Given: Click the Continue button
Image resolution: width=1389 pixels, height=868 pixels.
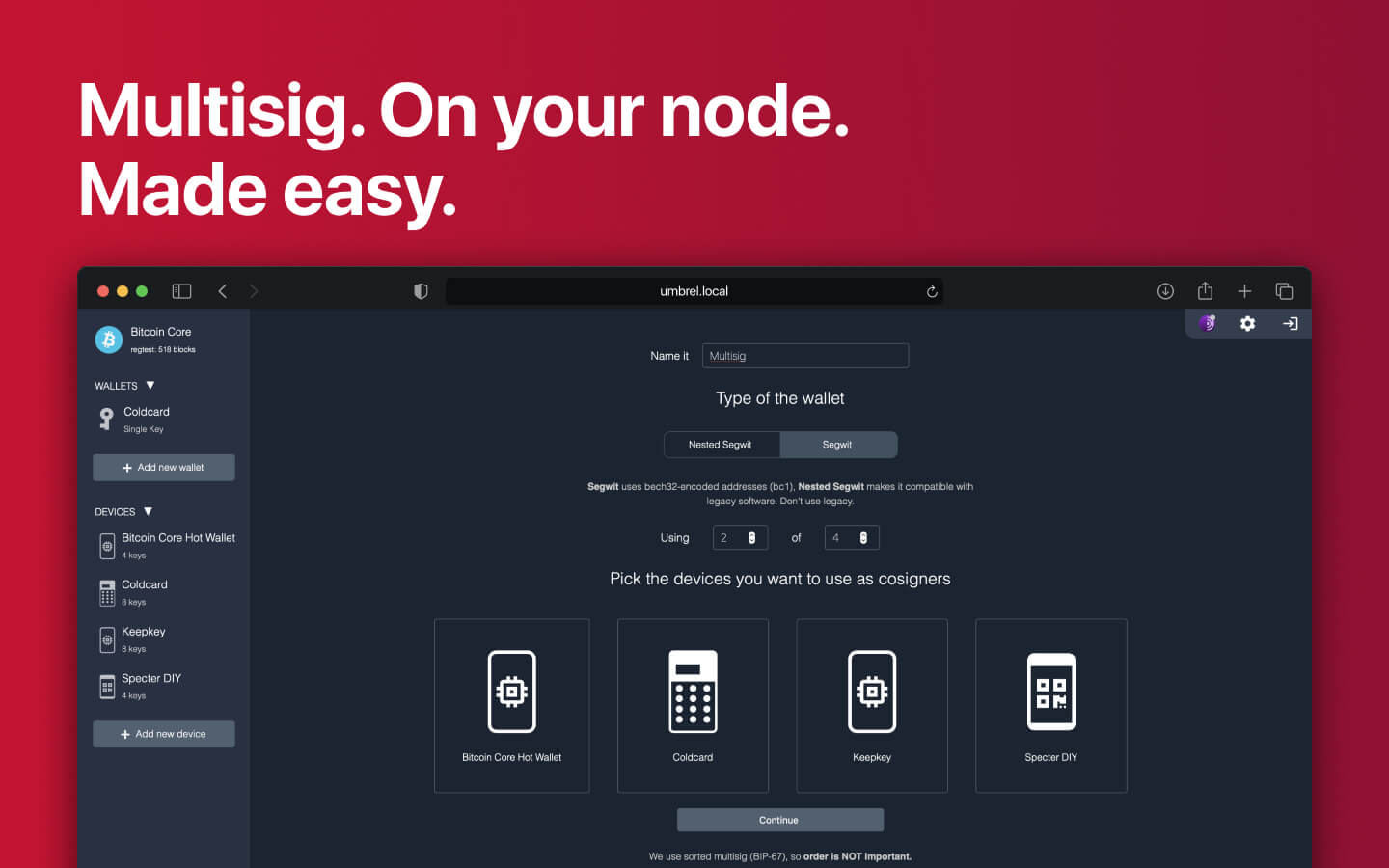Looking at the screenshot, I should pyautogui.click(x=779, y=820).
